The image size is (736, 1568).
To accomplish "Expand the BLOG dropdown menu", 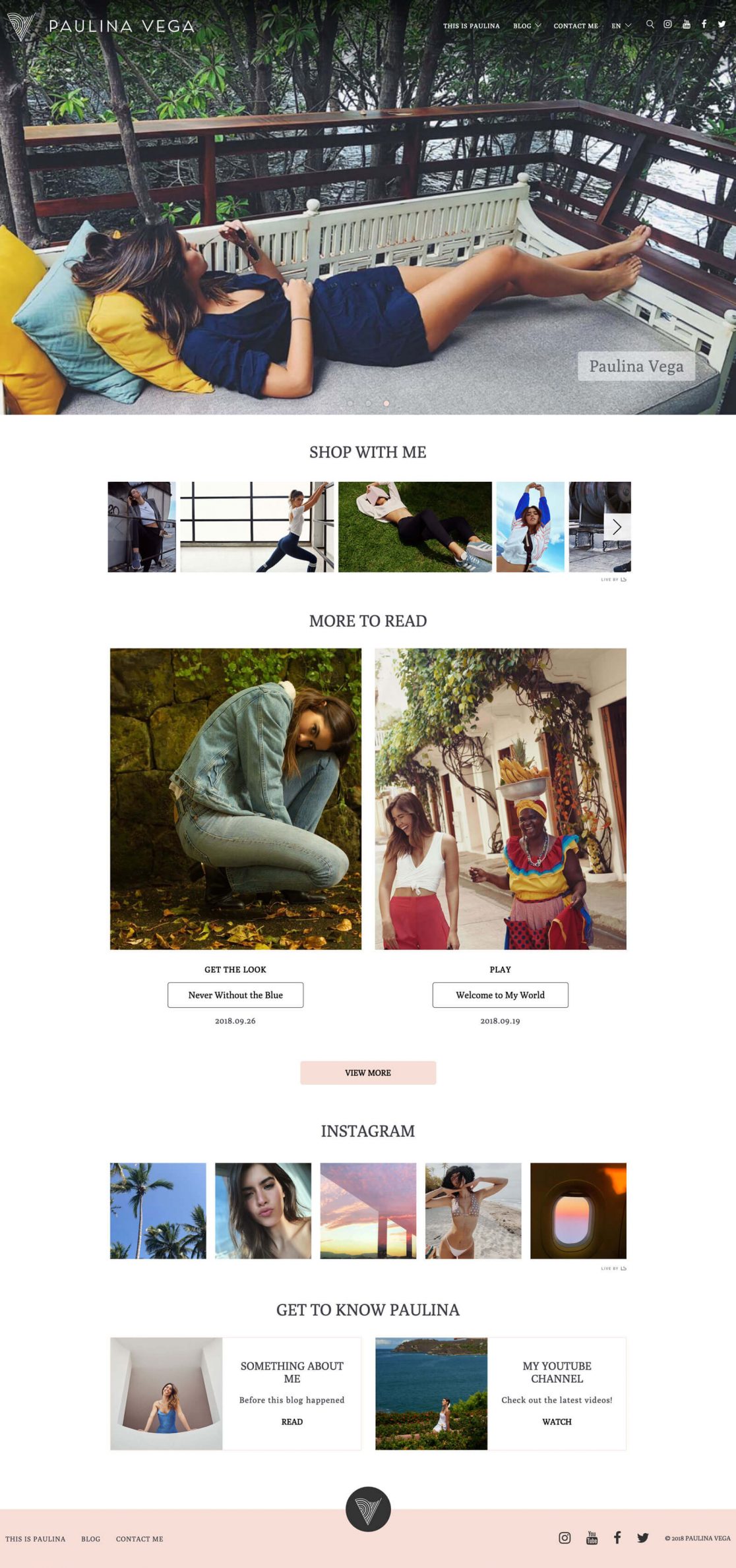I will pyautogui.click(x=527, y=26).
